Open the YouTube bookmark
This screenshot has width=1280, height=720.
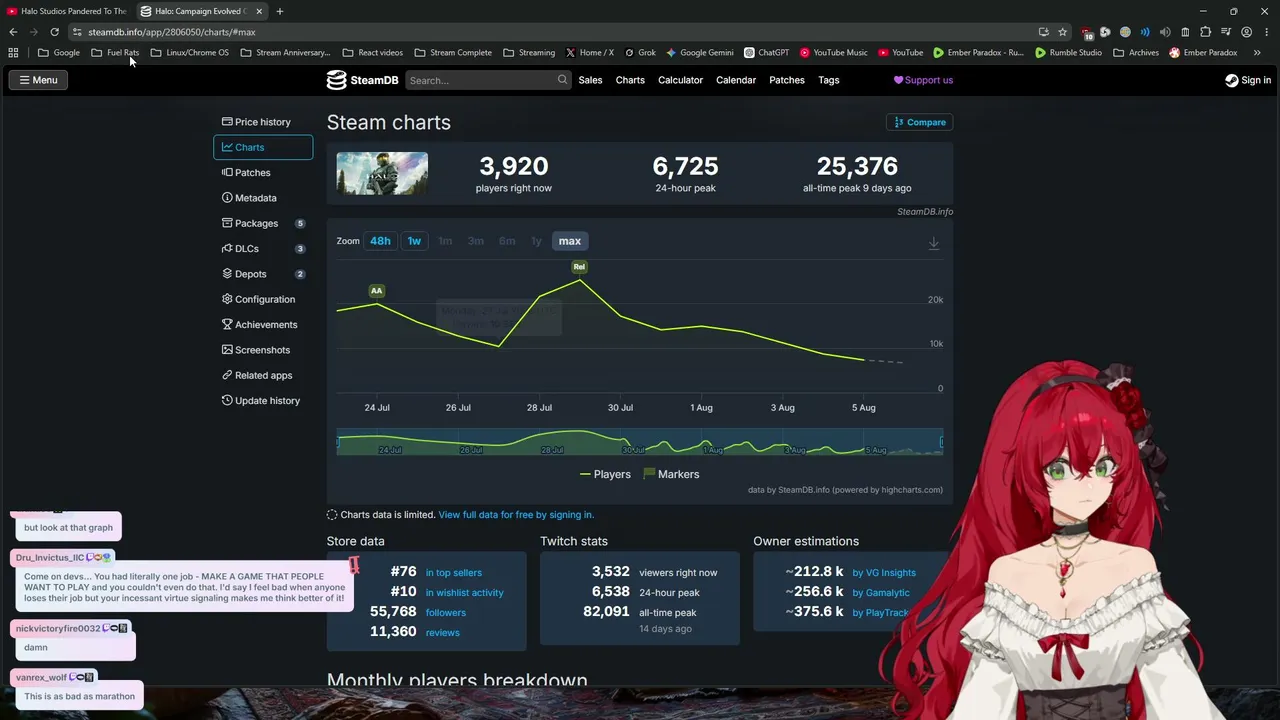[x=900, y=52]
